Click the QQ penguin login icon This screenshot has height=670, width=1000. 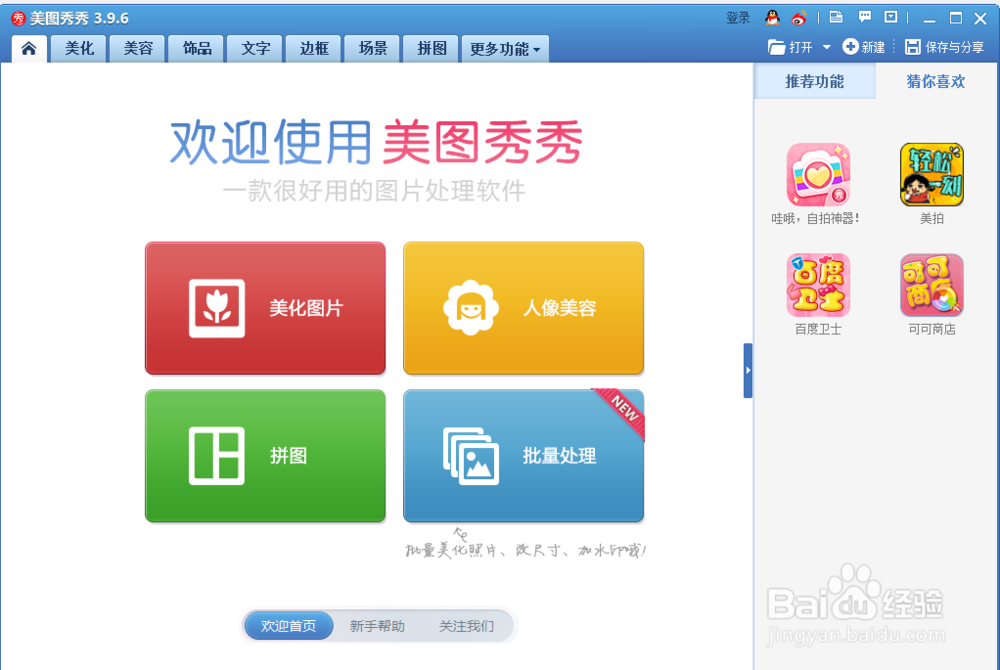point(772,18)
